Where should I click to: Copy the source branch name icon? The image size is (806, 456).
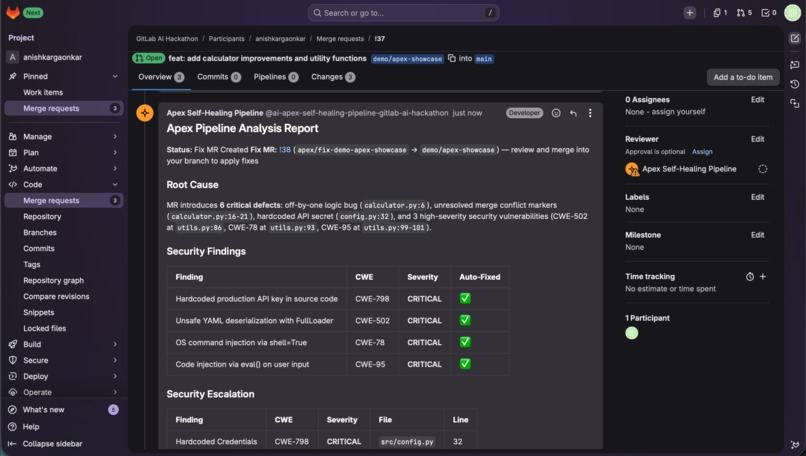[451, 58]
